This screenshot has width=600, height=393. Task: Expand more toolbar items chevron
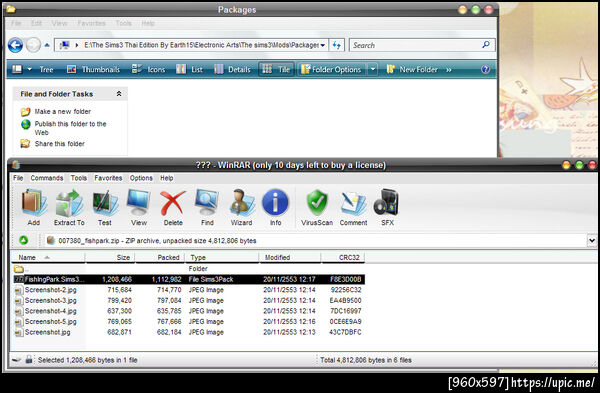coord(449,70)
